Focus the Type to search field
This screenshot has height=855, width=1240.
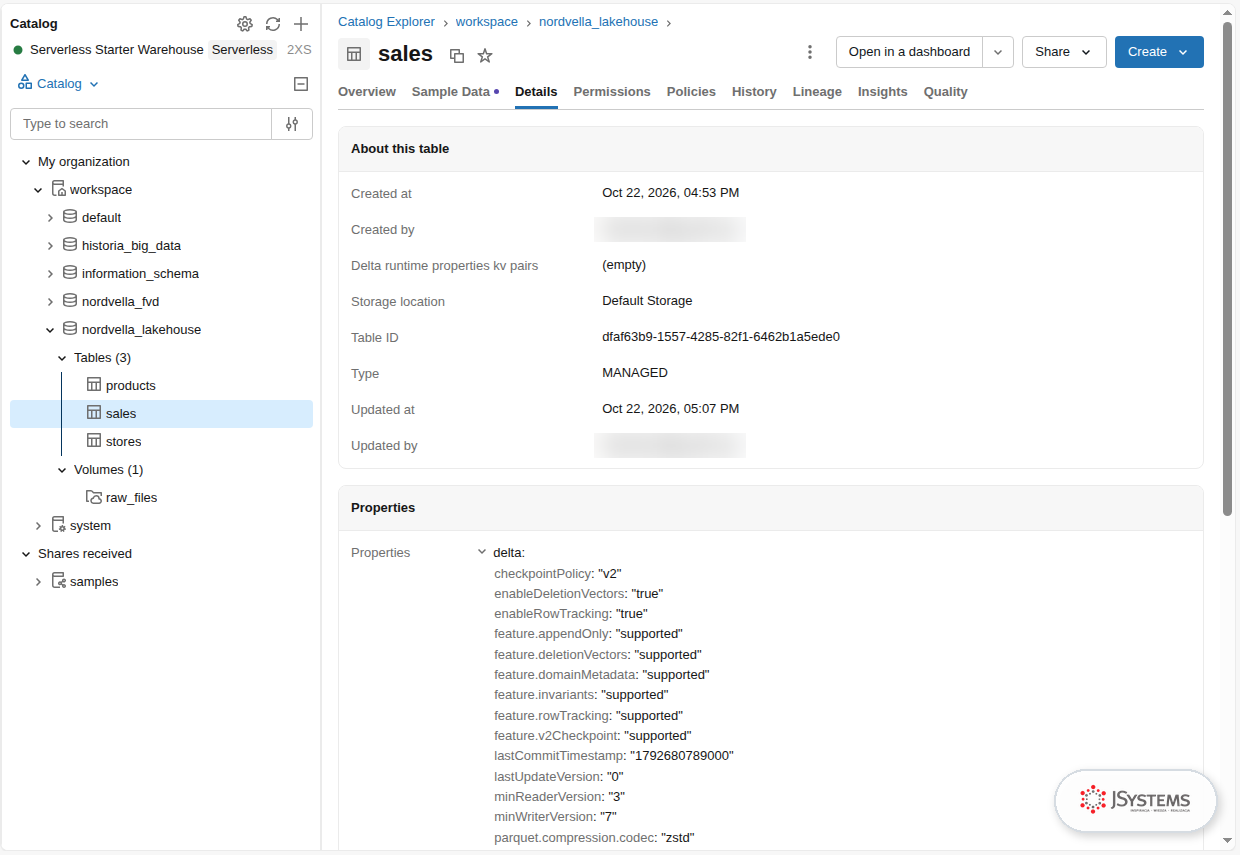[x=141, y=124]
